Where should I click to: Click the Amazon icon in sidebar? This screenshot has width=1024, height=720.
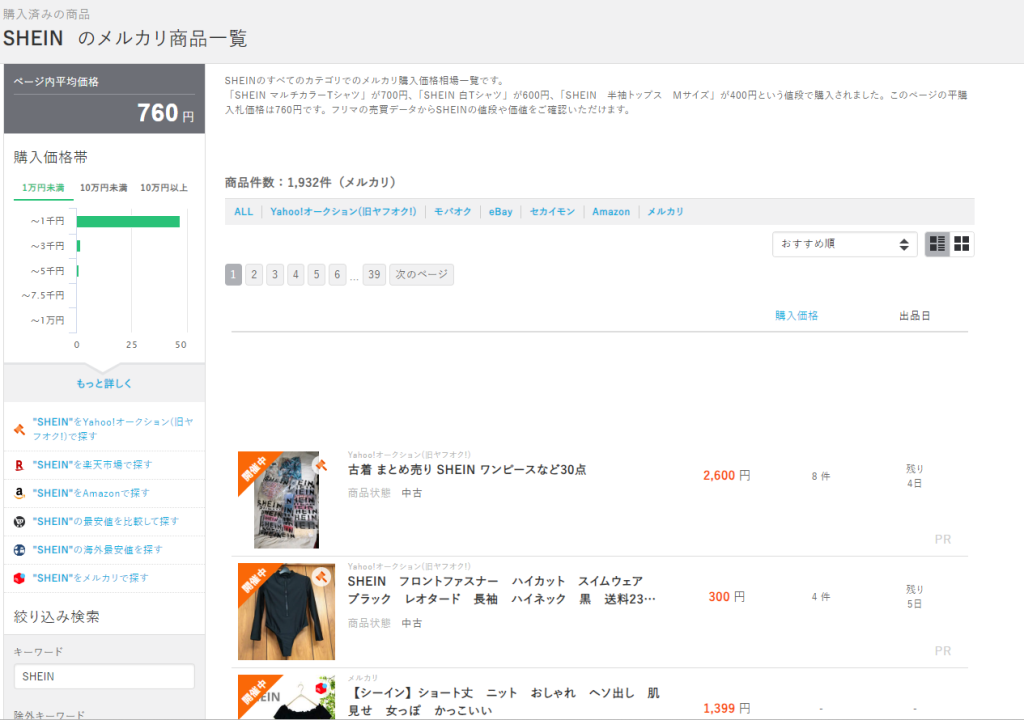click(x=19, y=493)
